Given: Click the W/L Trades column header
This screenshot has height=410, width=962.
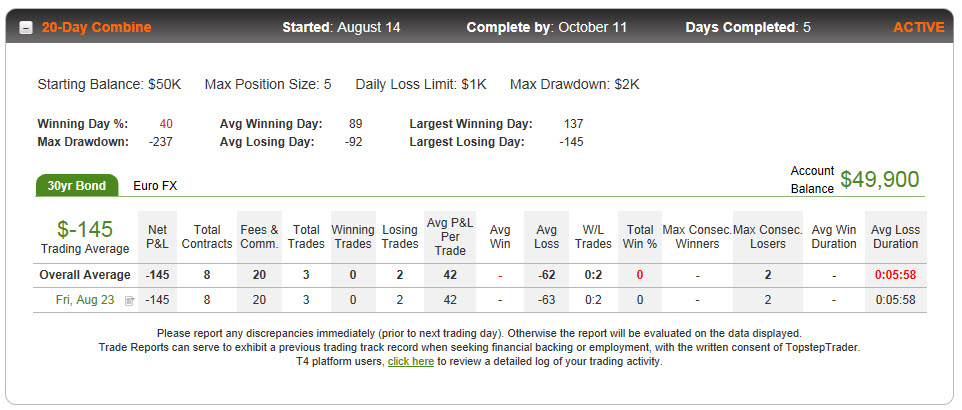Looking at the screenshot, I should coord(593,237).
